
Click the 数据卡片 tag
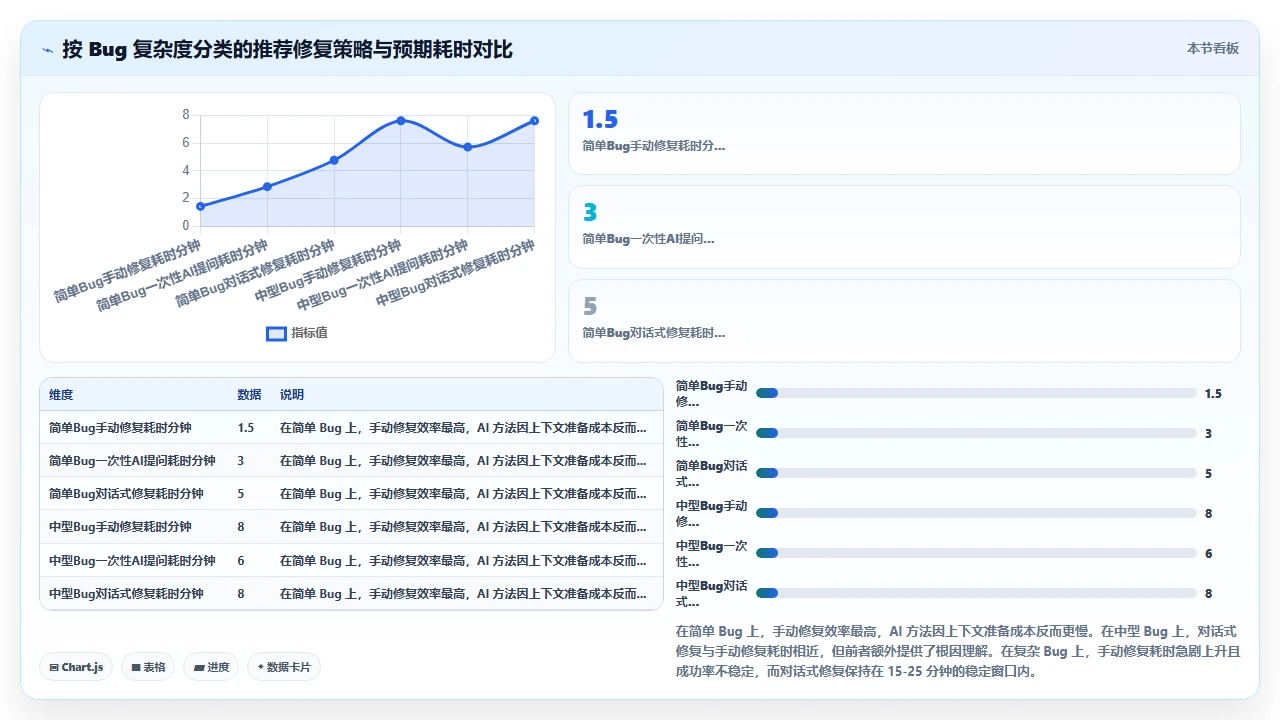(284, 667)
